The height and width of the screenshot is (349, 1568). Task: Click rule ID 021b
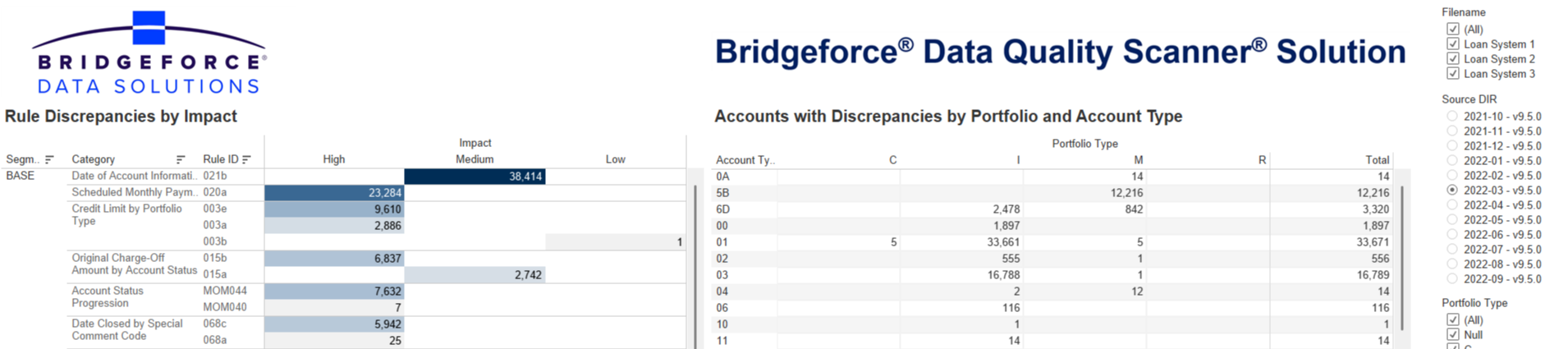pos(215,176)
